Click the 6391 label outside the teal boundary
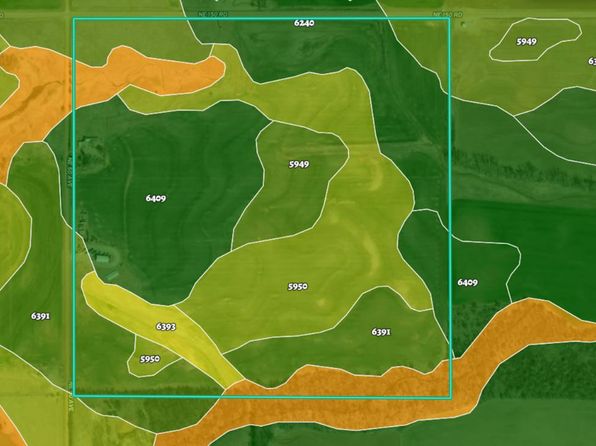Screen dimensions: 596x446 40,316
